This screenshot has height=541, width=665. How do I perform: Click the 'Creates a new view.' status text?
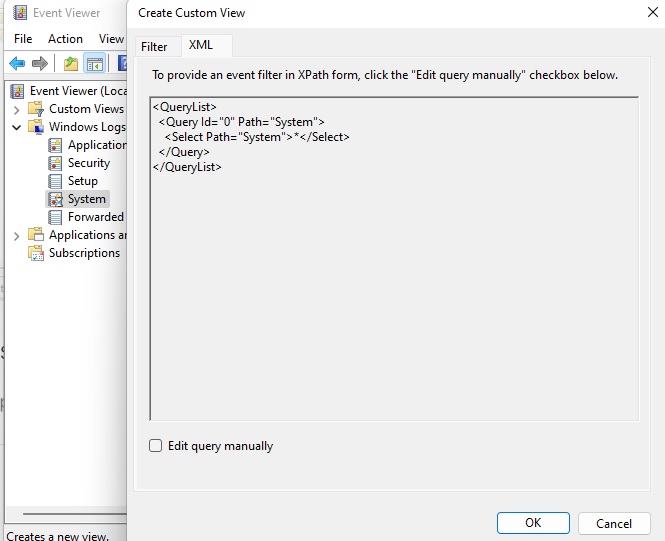58,536
